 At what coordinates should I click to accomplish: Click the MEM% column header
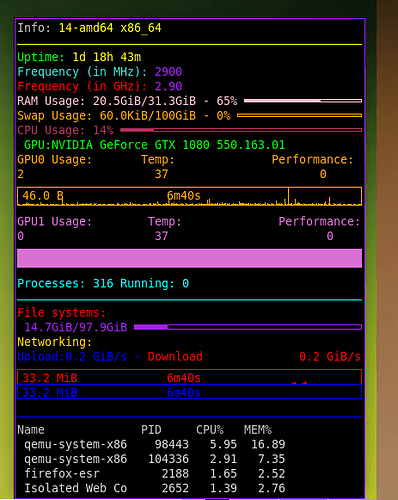click(x=258, y=430)
